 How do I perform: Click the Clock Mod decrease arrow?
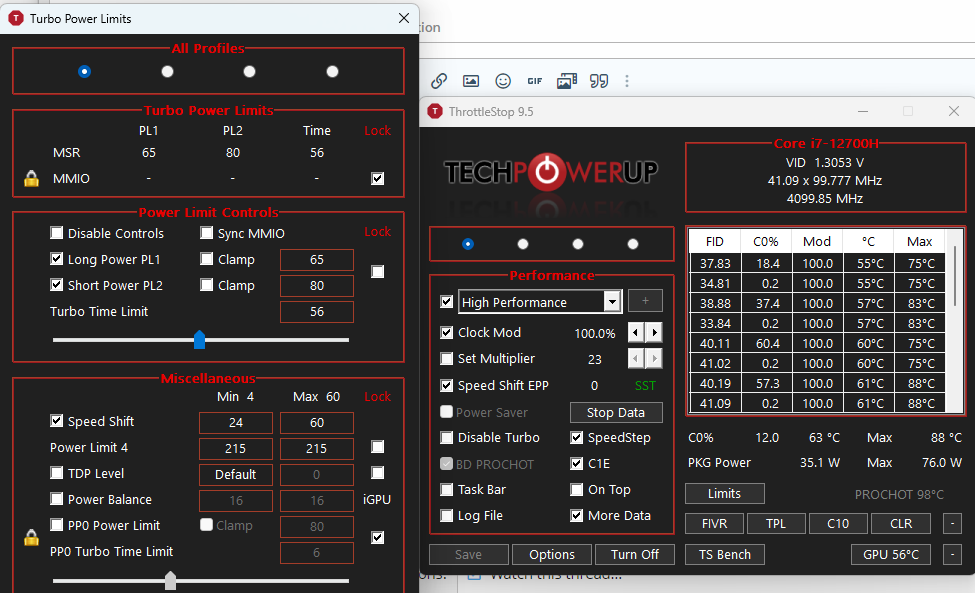(635, 333)
